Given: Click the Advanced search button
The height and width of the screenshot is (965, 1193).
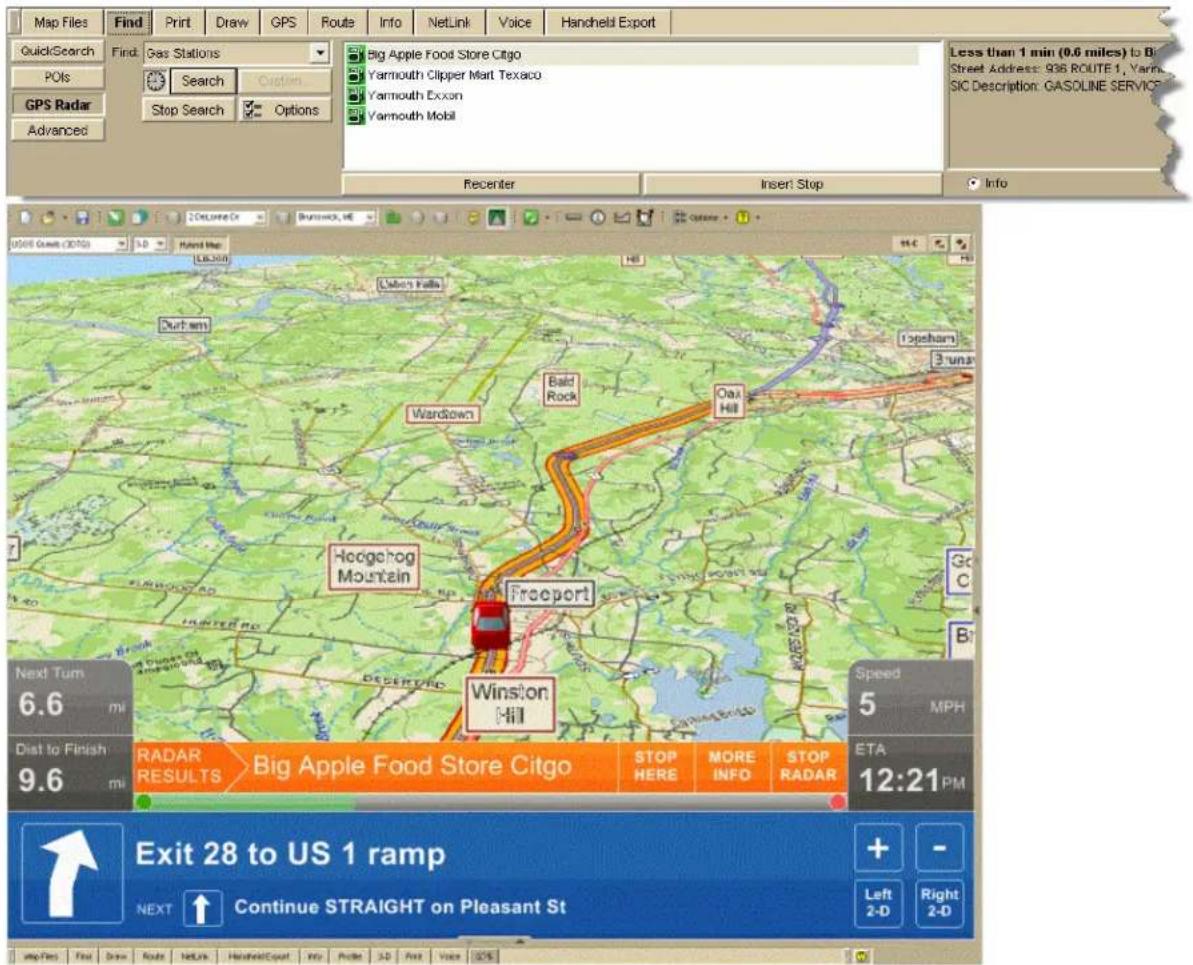Looking at the screenshot, I should point(57,130).
